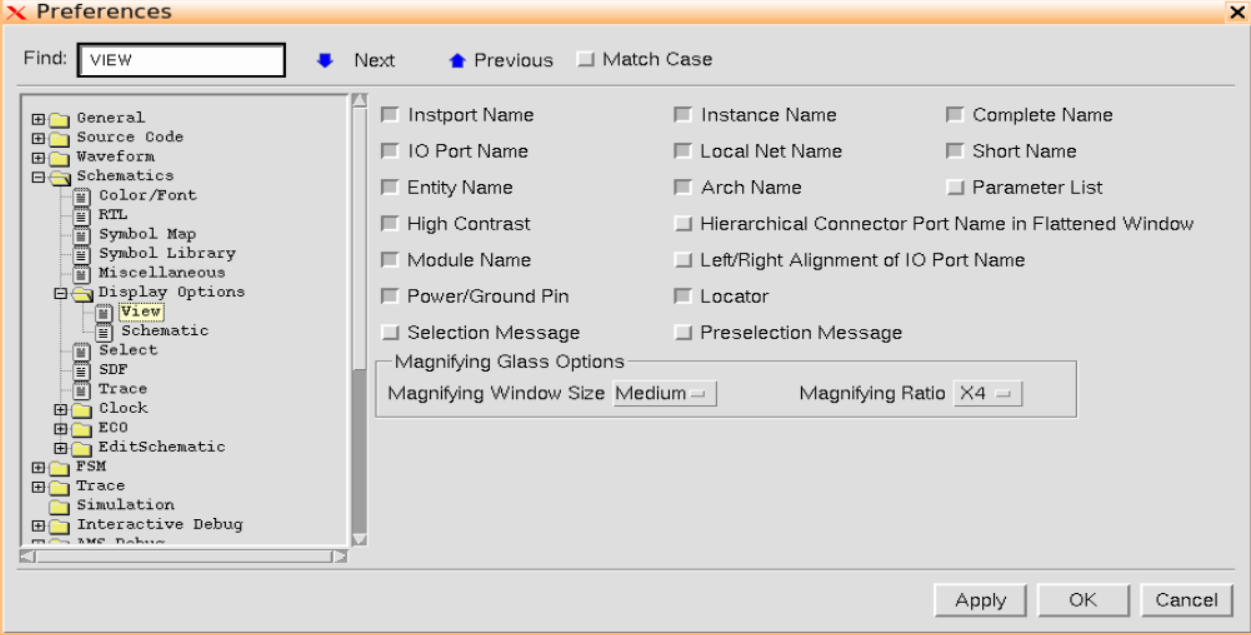Click inside the Find input field
Screen dimensions: 1251x635
180,59
